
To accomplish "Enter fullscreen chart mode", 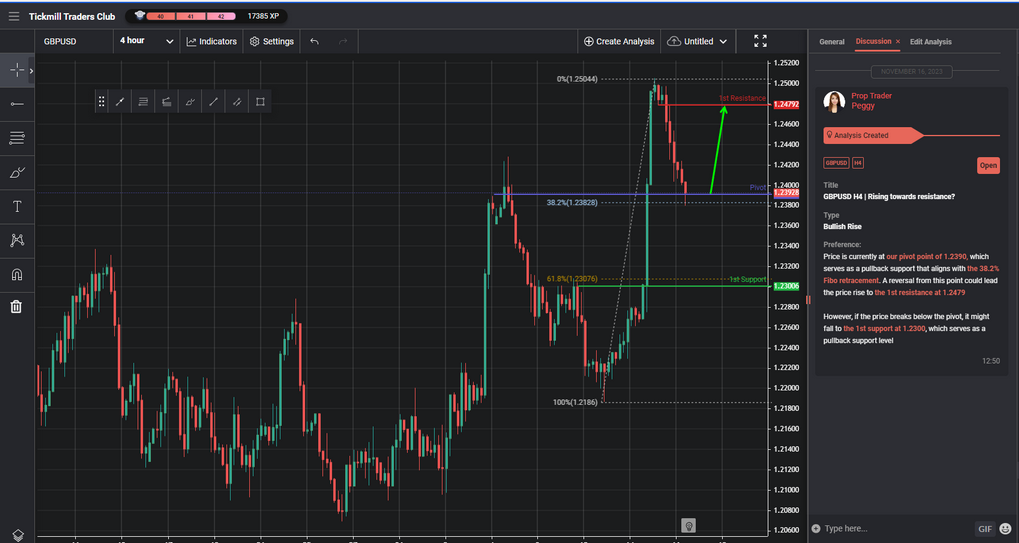I will (x=760, y=41).
